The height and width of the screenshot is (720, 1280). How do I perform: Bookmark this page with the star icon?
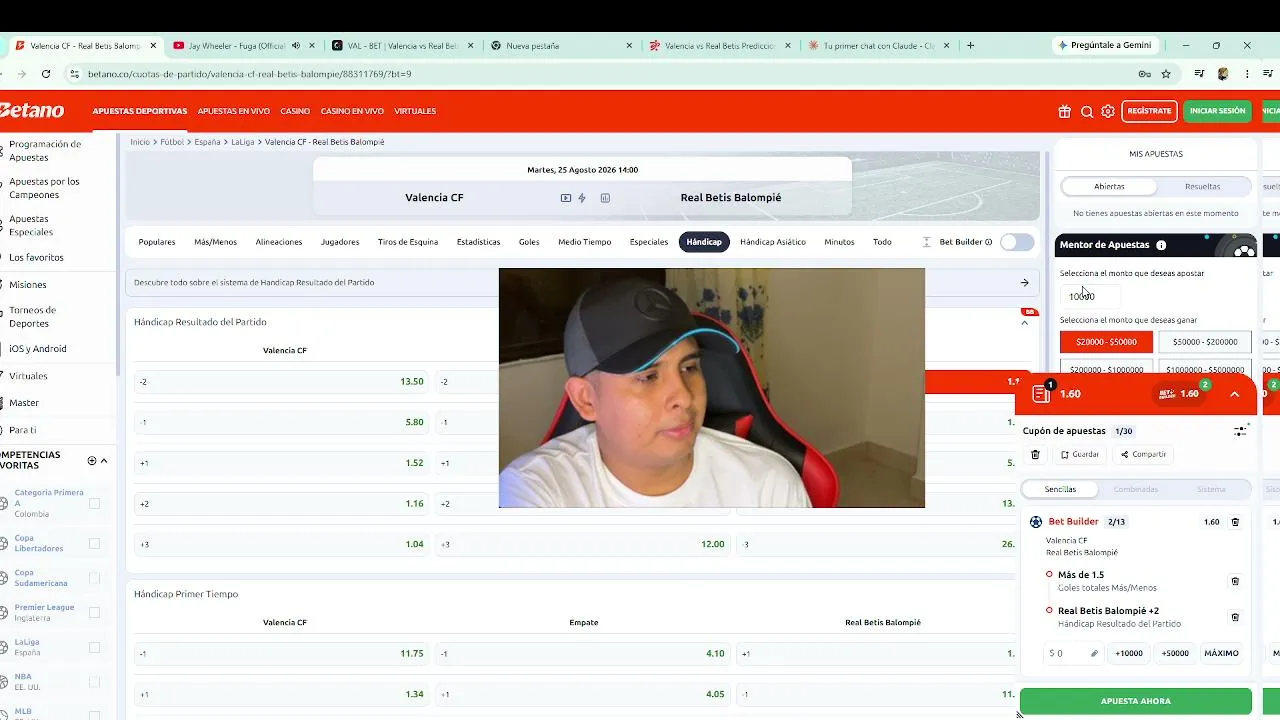(1166, 74)
